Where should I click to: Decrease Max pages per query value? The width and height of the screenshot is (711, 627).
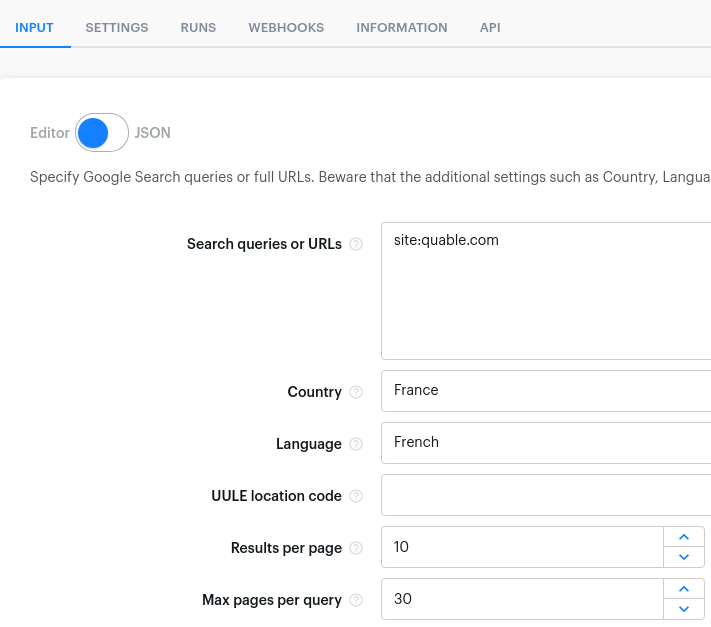point(684,609)
